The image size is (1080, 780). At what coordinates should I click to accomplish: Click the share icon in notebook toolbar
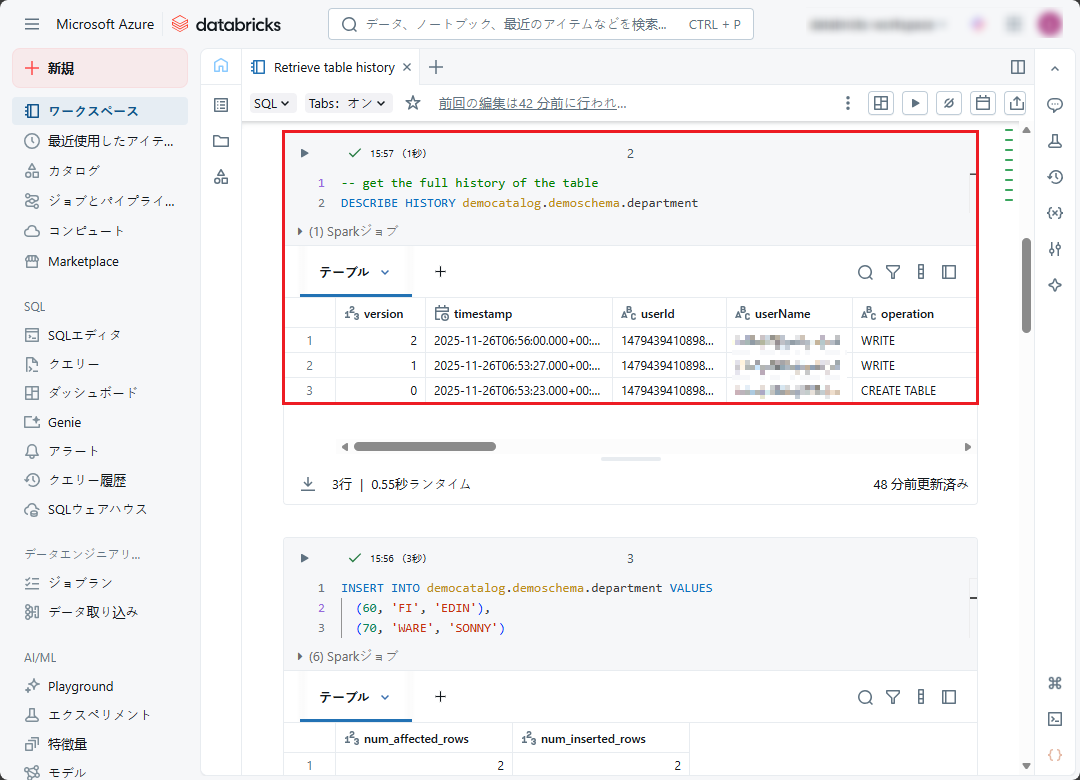pos(1016,103)
